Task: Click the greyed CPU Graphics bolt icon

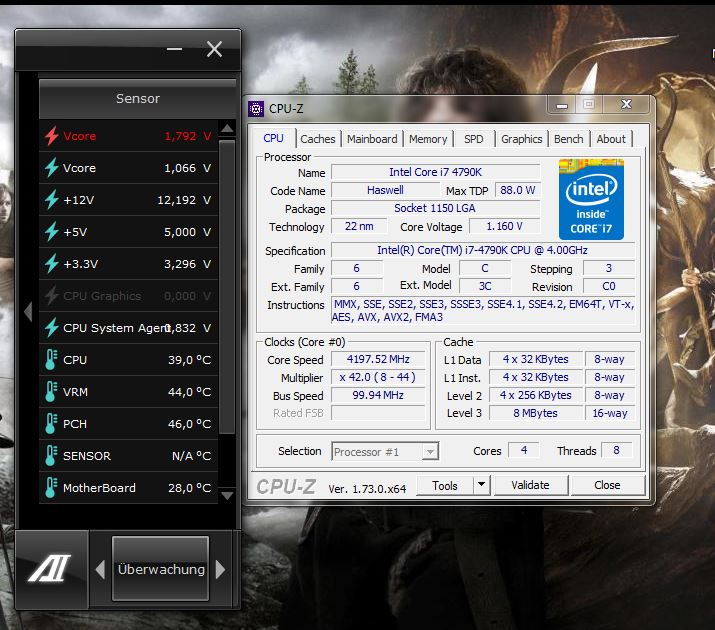Action: (52, 295)
